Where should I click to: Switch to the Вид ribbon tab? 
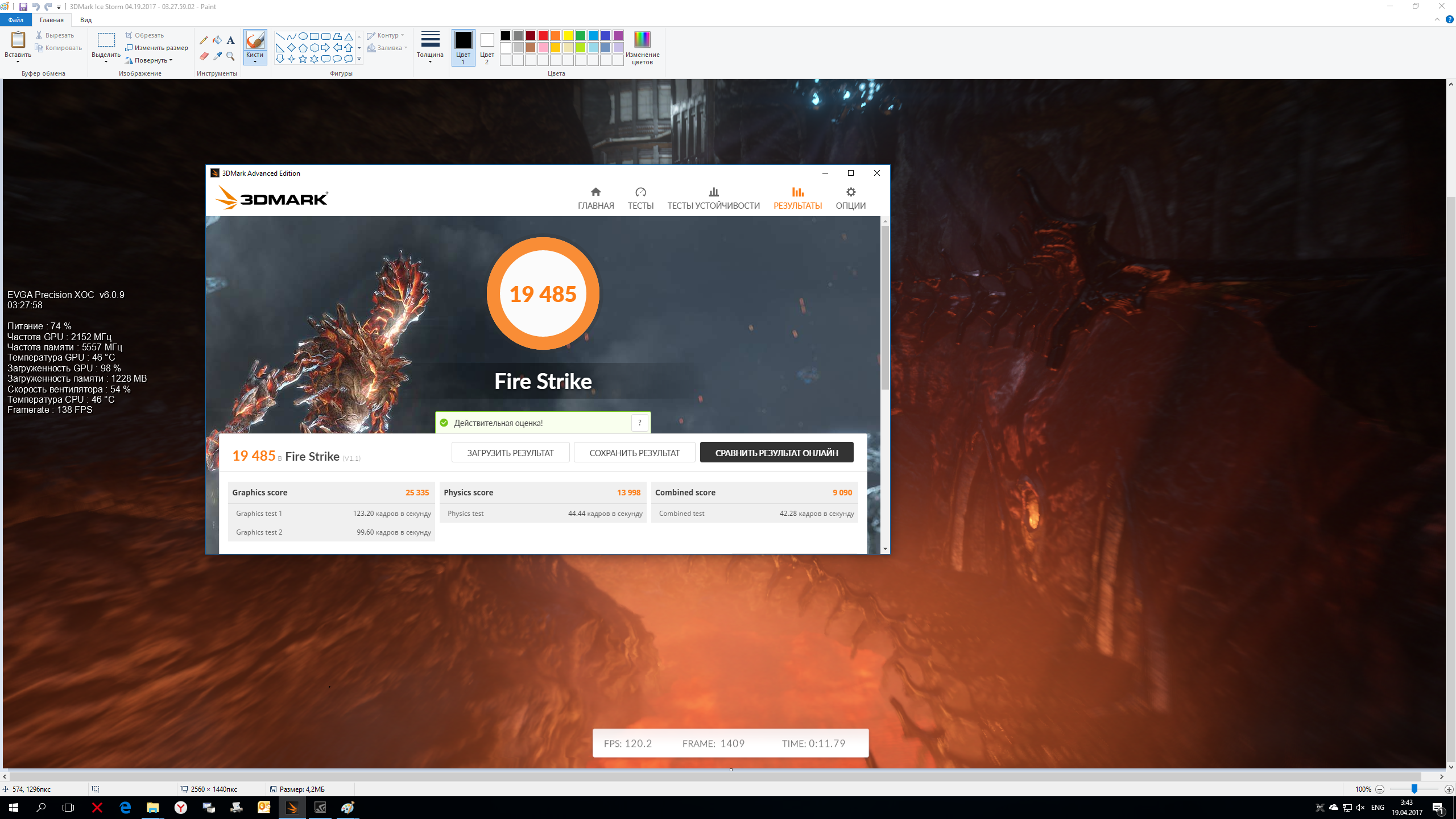tap(86, 20)
